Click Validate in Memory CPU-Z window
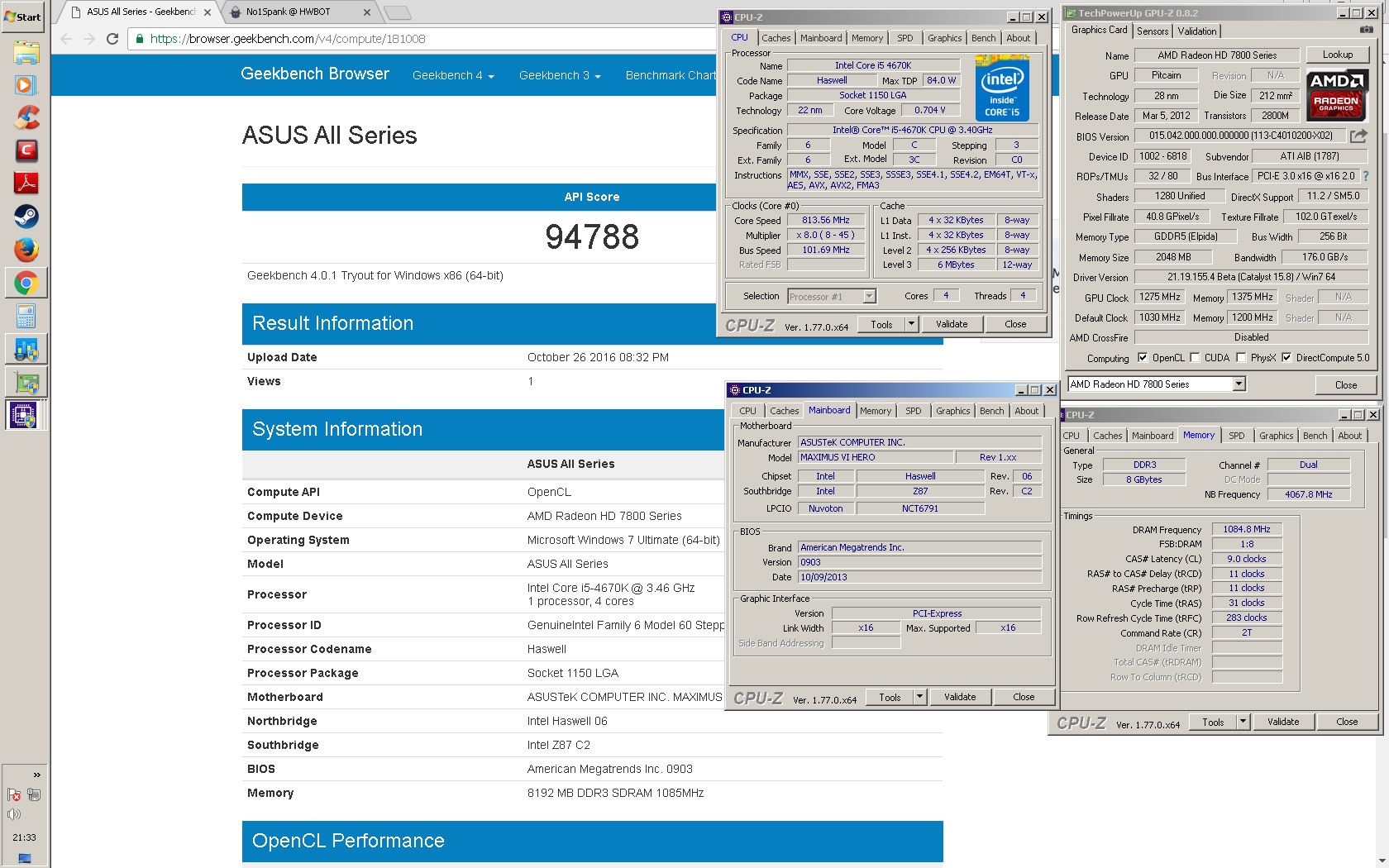 click(1283, 722)
